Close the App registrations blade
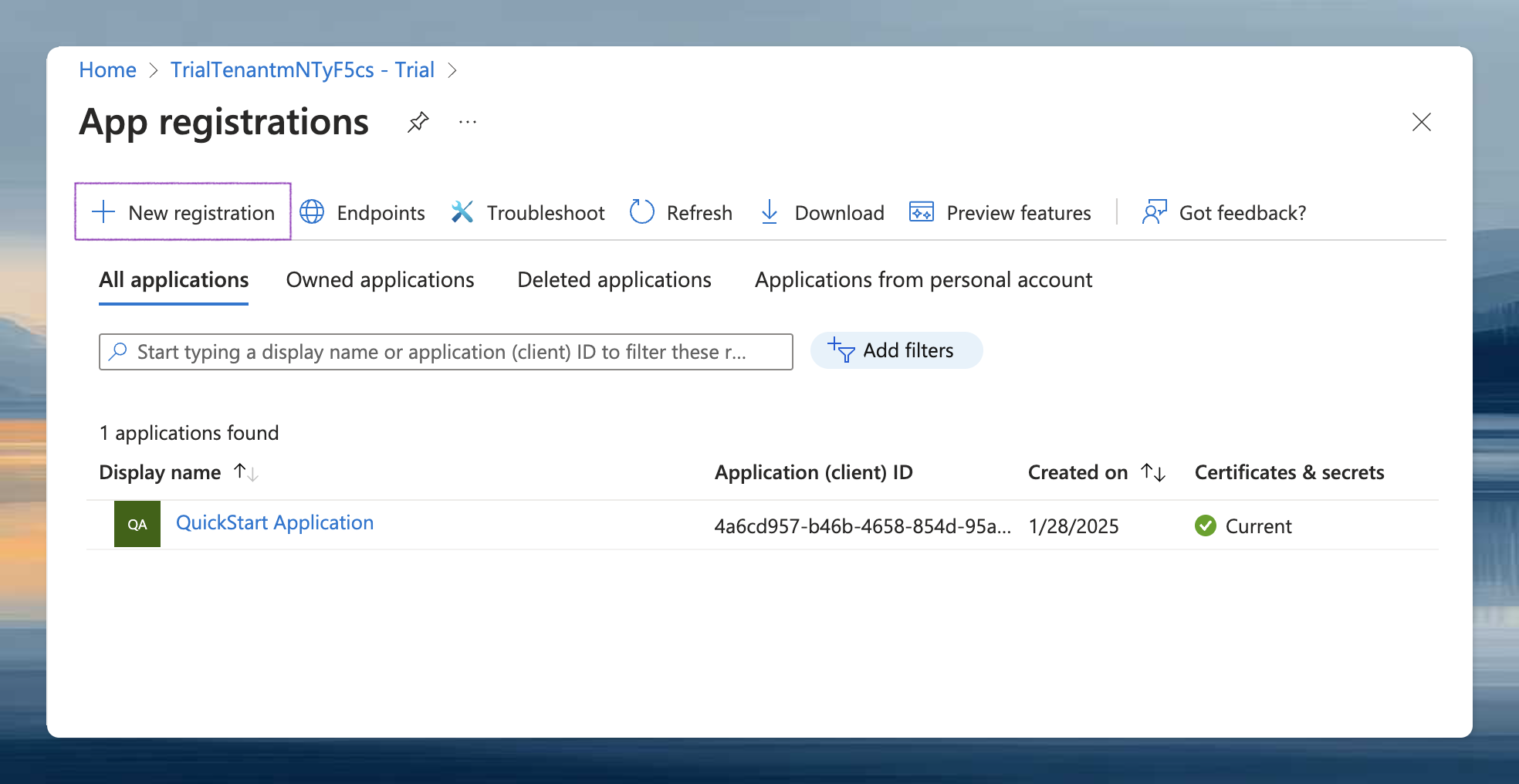The image size is (1519, 784). [1422, 122]
